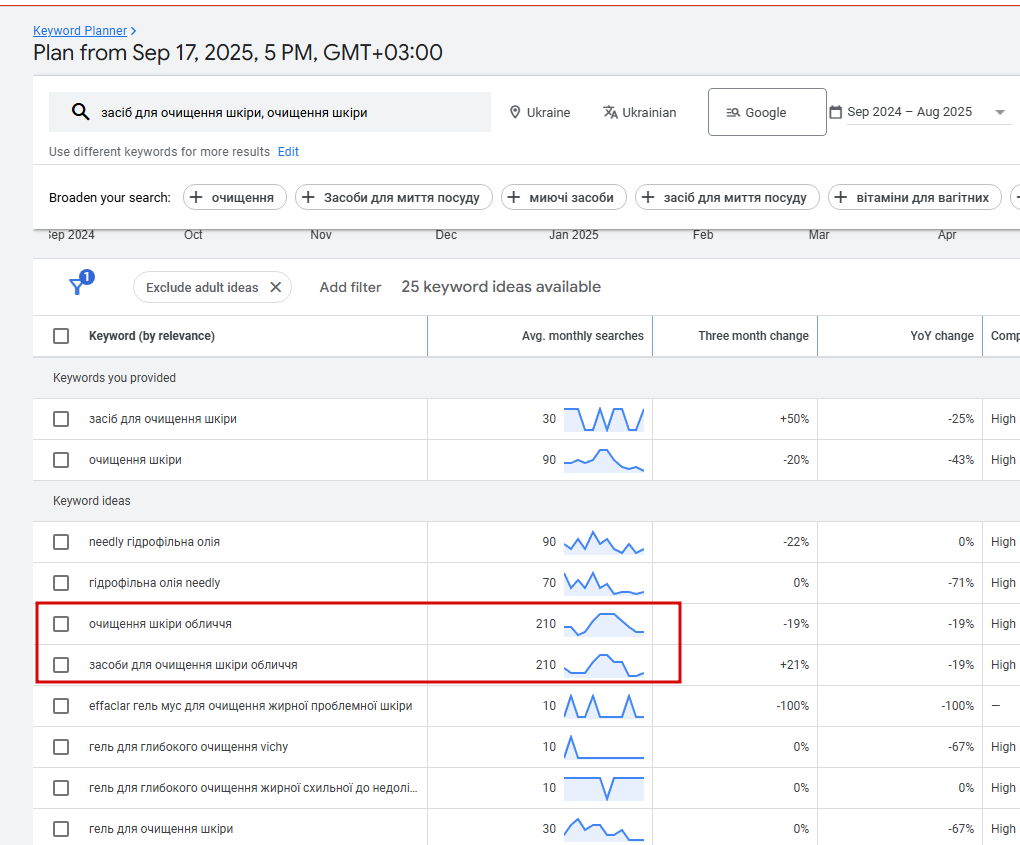This screenshot has height=845, width=1020.
Task: Click trend sparkline for засоби для очищення шкіри обличчя
Action: 604,665
